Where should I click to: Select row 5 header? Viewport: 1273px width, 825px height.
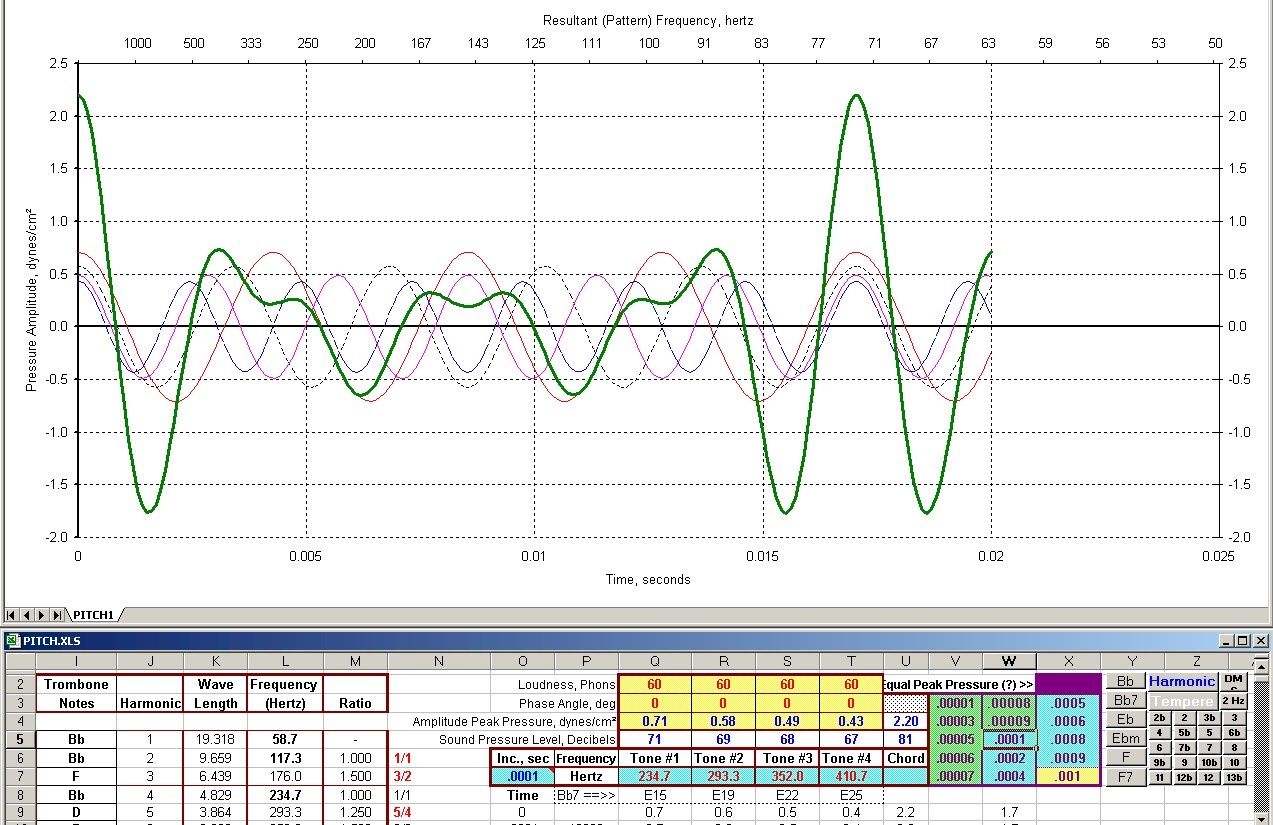[x=20, y=740]
